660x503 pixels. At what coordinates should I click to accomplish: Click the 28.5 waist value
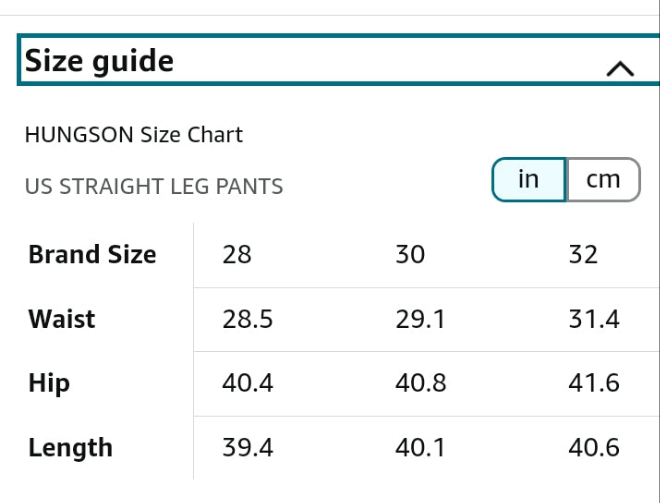click(248, 320)
